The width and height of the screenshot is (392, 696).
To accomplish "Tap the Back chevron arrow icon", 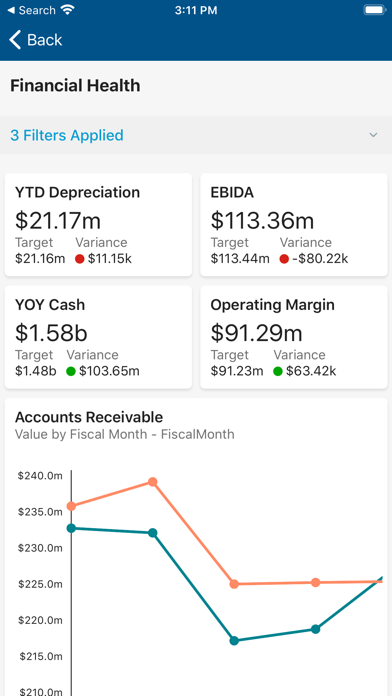I will point(15,40).
